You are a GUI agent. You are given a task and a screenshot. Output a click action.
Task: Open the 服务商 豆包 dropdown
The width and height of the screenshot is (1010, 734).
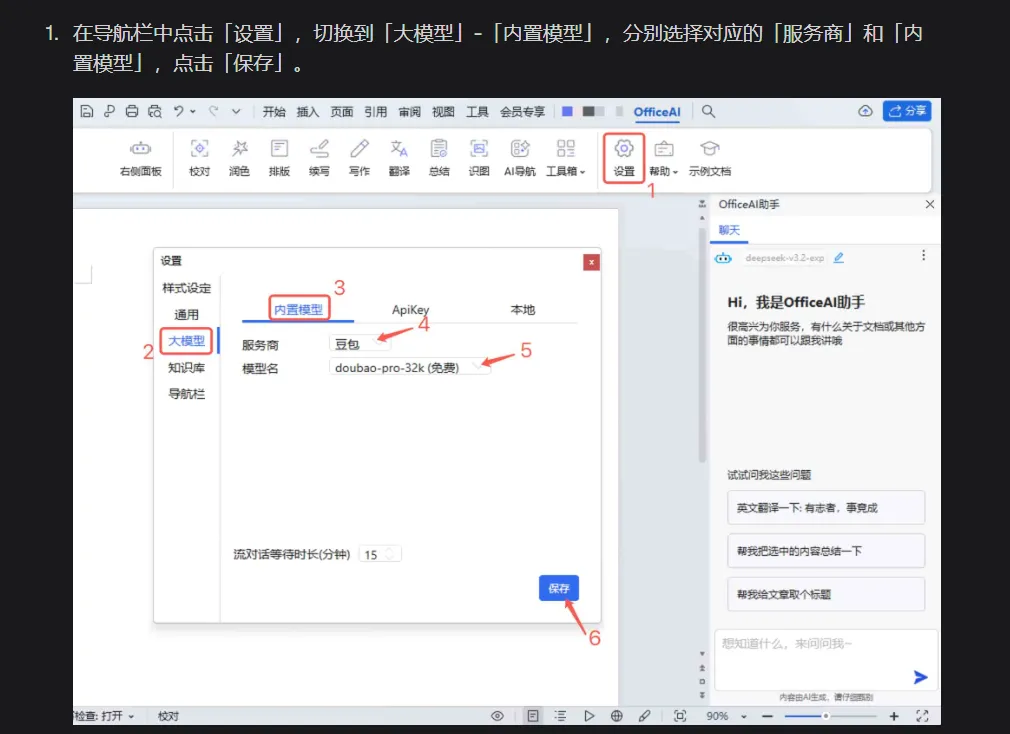pos(359,344)
